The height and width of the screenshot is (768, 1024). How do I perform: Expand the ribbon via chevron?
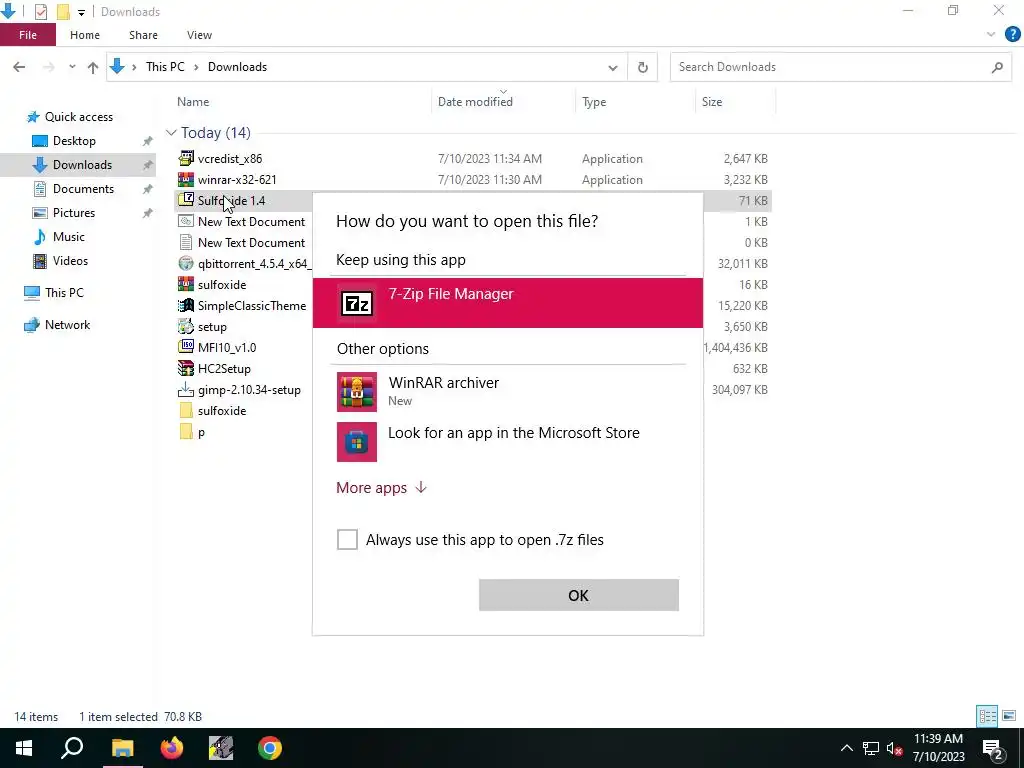click(991, 35)
